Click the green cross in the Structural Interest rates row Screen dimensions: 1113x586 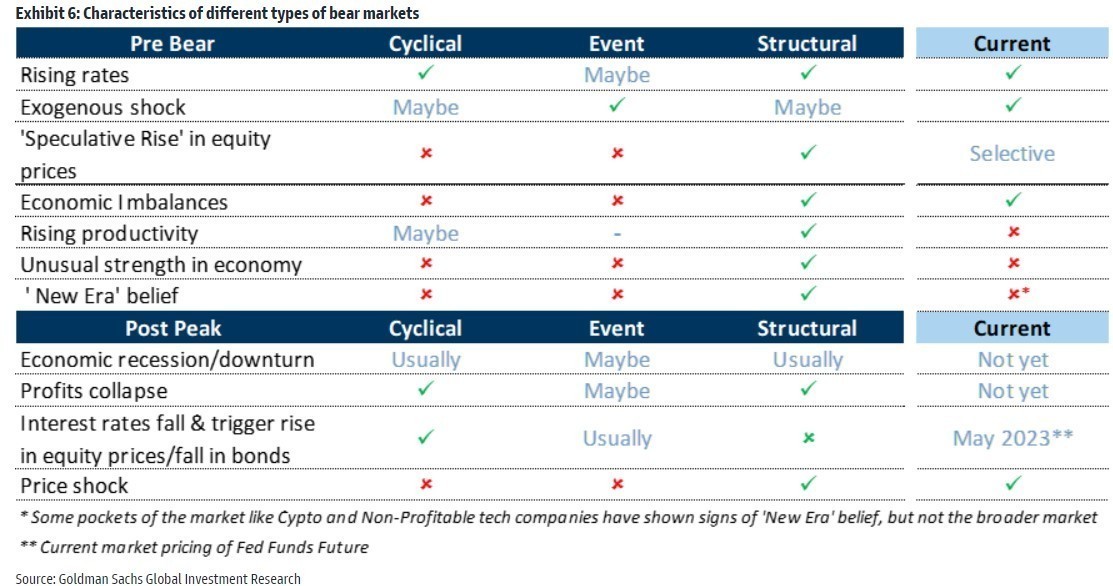pyautogui.click(x=808, y=438)
